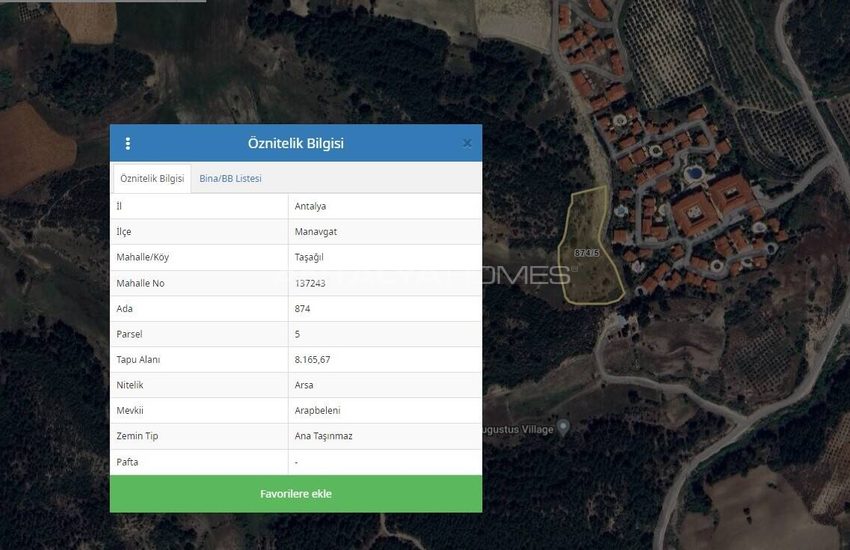This screenshot has width=850, height=550.
Task: Select the Mevkii value Arapbeleni
Action: click(x=317, y=411)
